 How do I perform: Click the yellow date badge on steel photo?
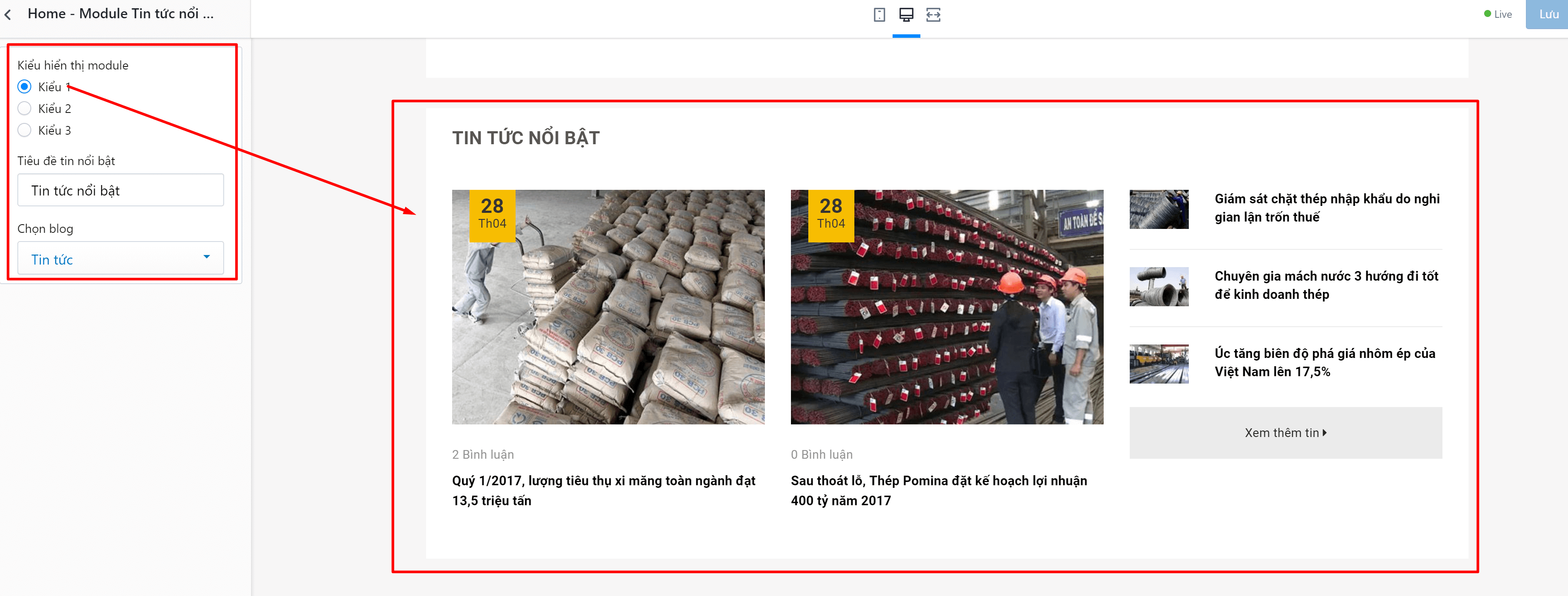[831, 215]
